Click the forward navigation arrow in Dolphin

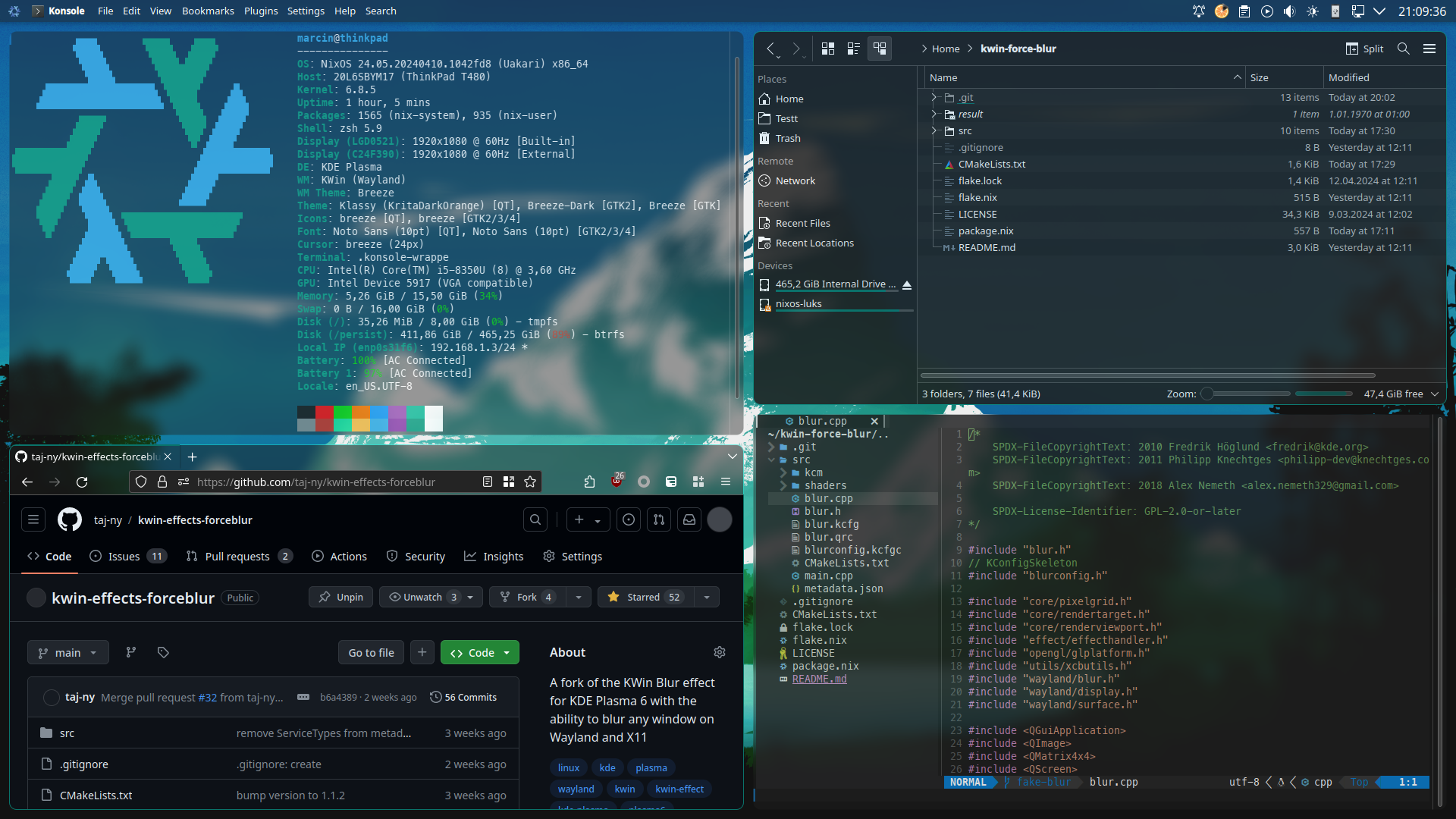796,48
